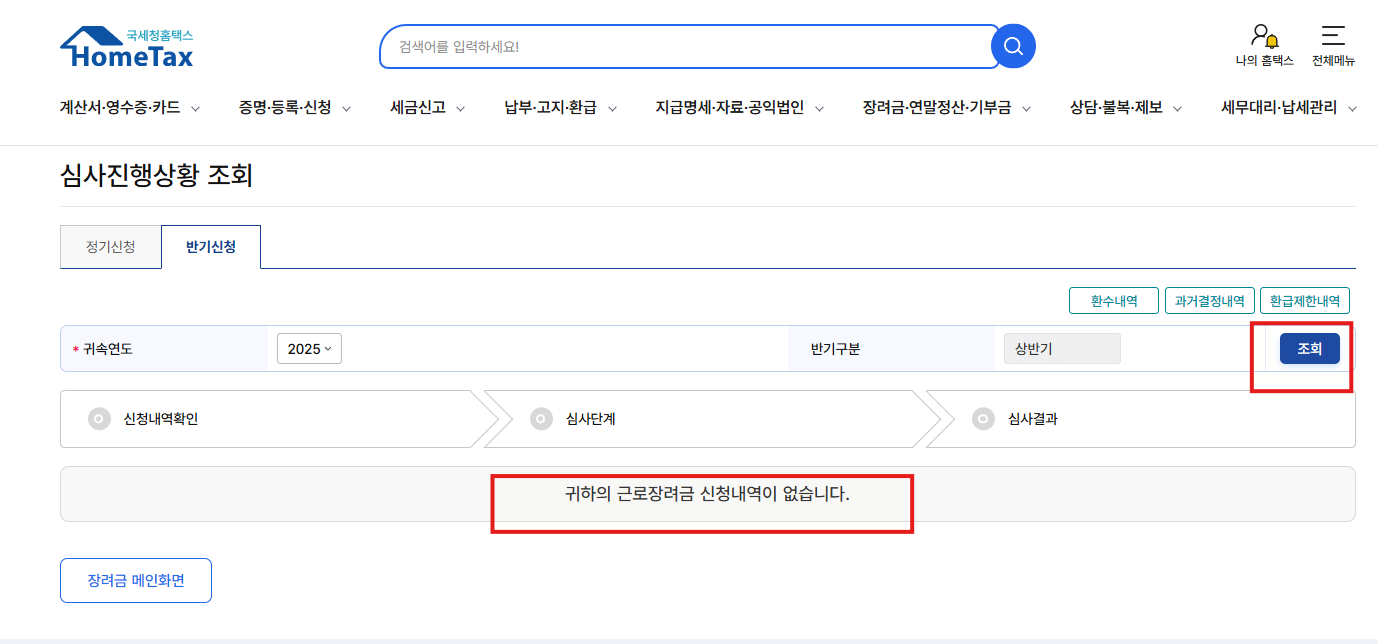Click the 심사단계 step circle icon
Screen dimensions: 1378x644
[543, 419]
